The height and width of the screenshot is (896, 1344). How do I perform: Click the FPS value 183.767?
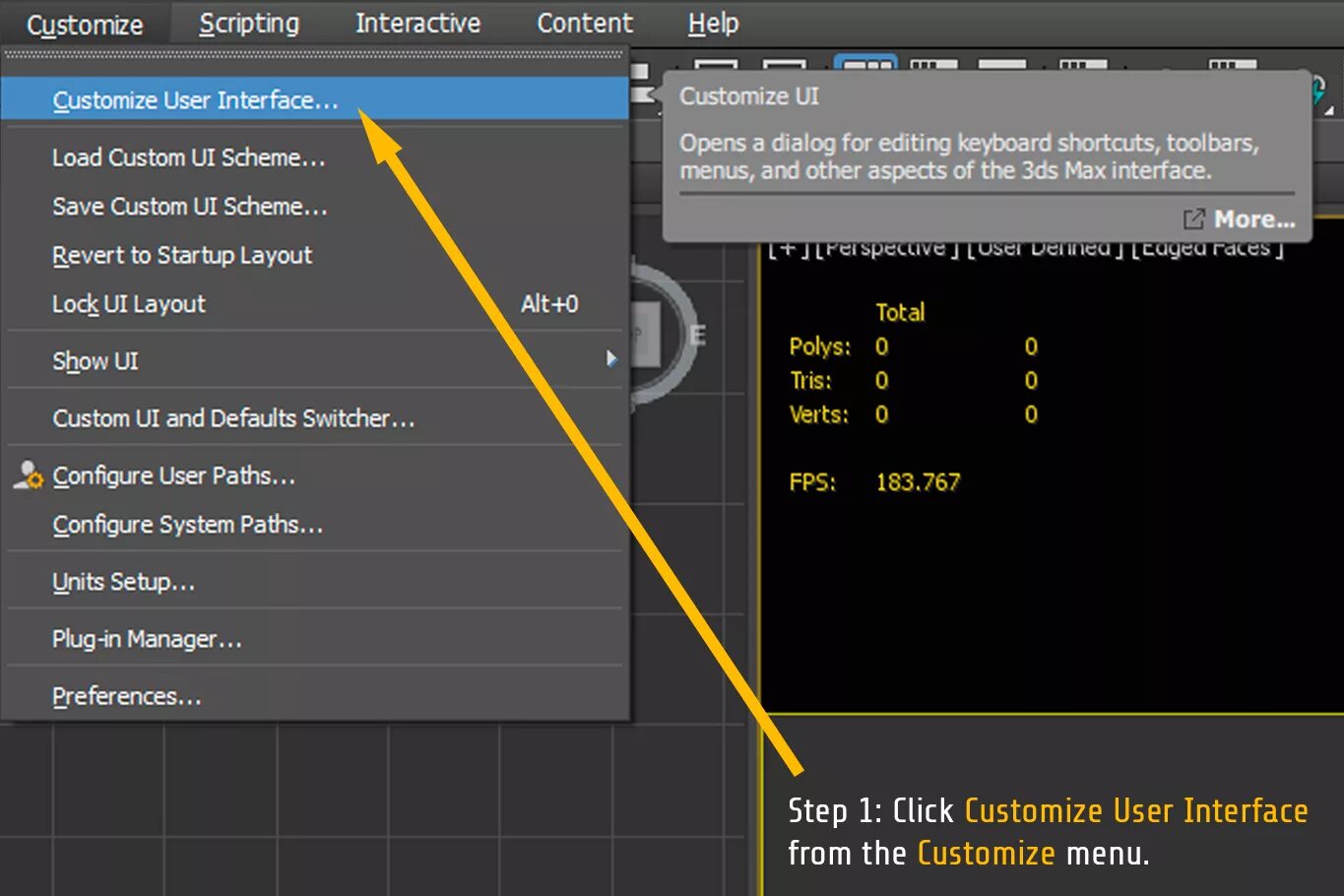918,481
